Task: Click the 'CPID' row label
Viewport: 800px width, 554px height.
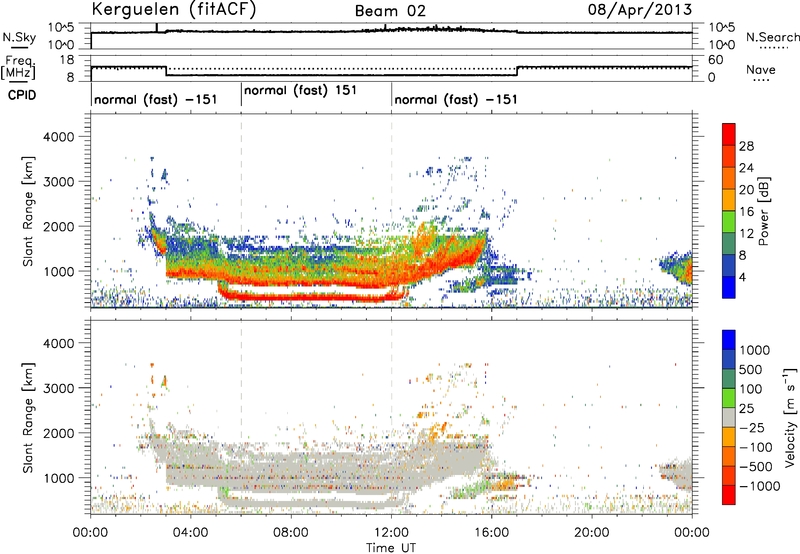Action: tap(22, 95)
